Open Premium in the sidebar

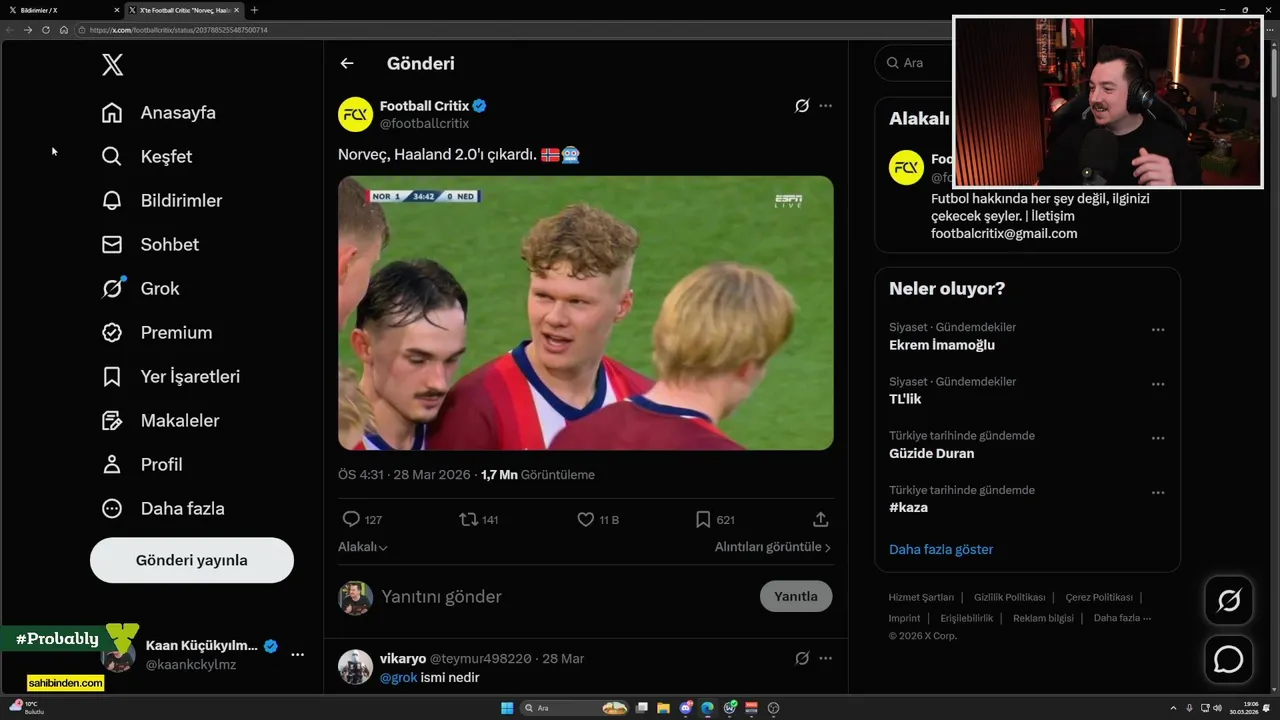click(156, 333)
